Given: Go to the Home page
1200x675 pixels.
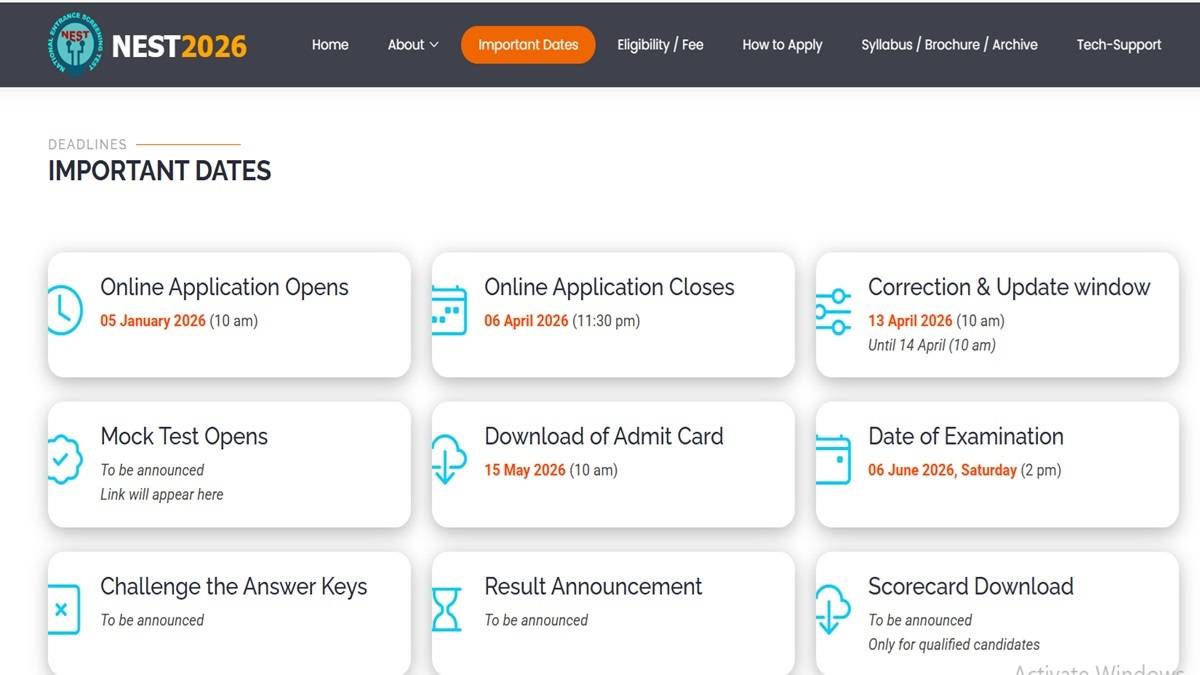Looking at the screenshot, I should pos(330,45).
